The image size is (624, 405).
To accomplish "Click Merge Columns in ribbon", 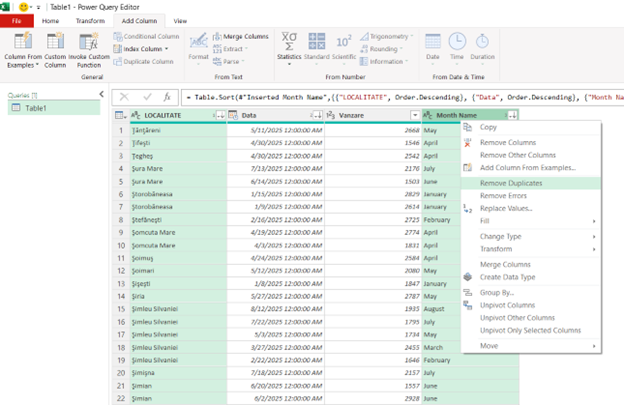I will 241,36.
